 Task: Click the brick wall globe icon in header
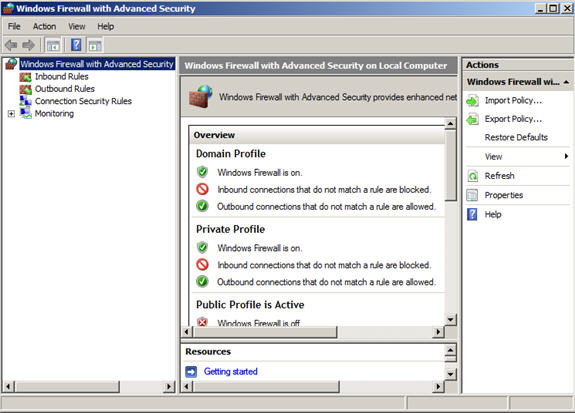[x=200, y=97]
